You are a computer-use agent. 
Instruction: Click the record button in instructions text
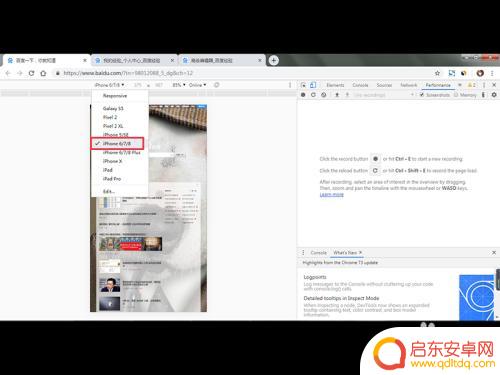click(x=375, y=159)
